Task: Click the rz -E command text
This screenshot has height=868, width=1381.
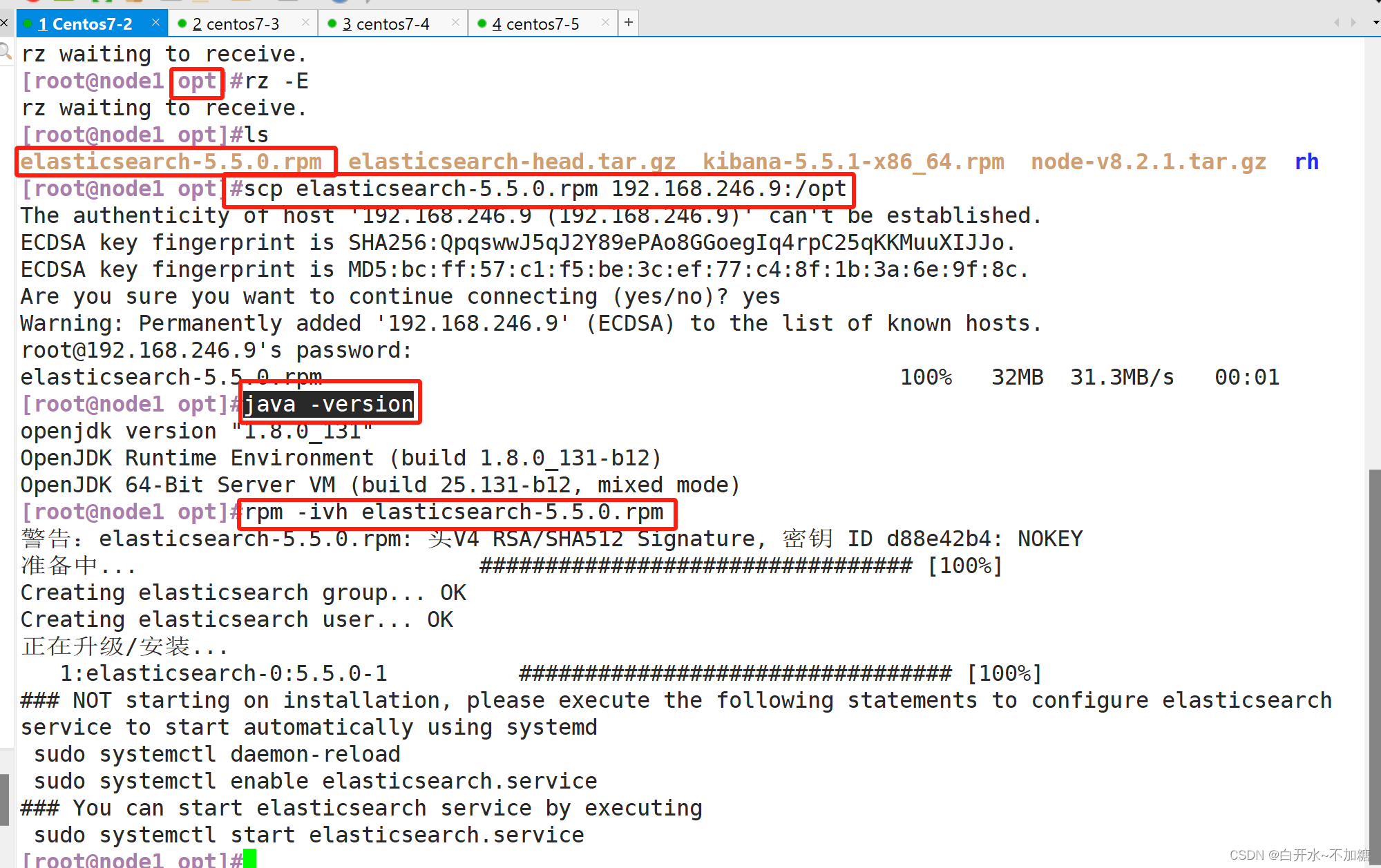Action: coord(276,81)
